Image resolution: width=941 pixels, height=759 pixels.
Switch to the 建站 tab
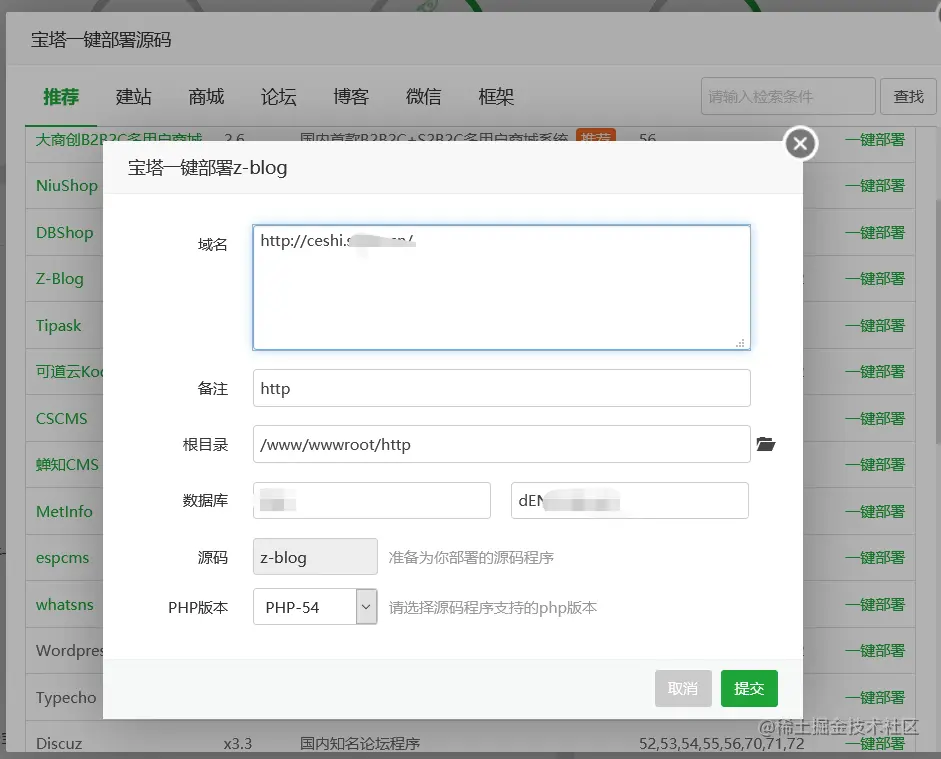click(x=133, y=97)
